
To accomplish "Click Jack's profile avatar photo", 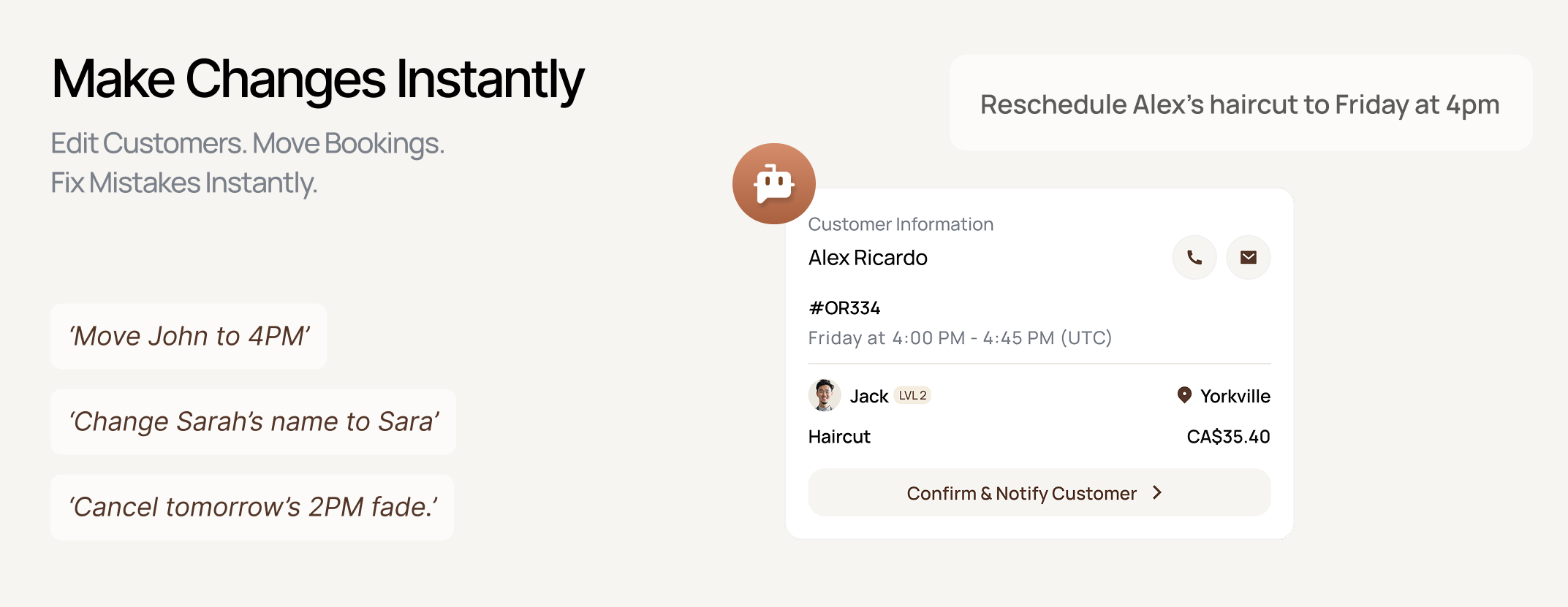I will click(x=824, y=395).
